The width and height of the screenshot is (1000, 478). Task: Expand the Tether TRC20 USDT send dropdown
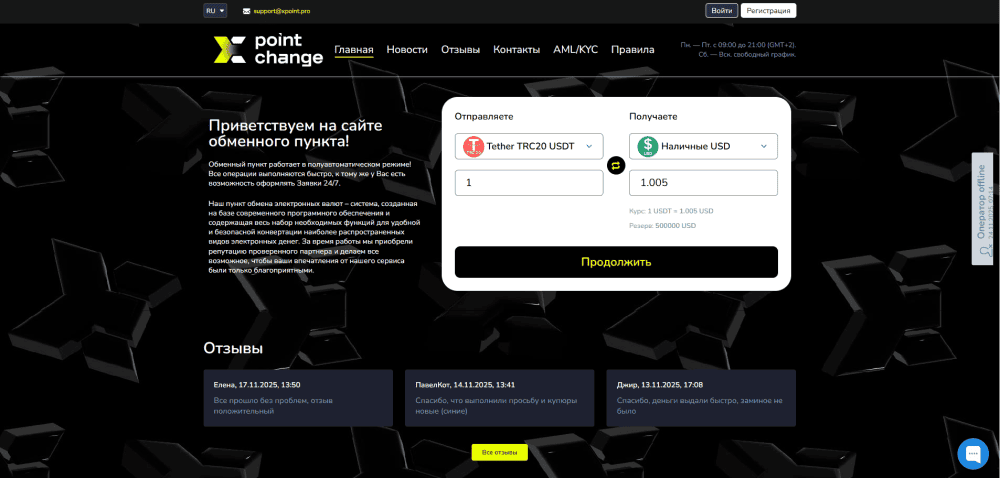tap(589, 146)
